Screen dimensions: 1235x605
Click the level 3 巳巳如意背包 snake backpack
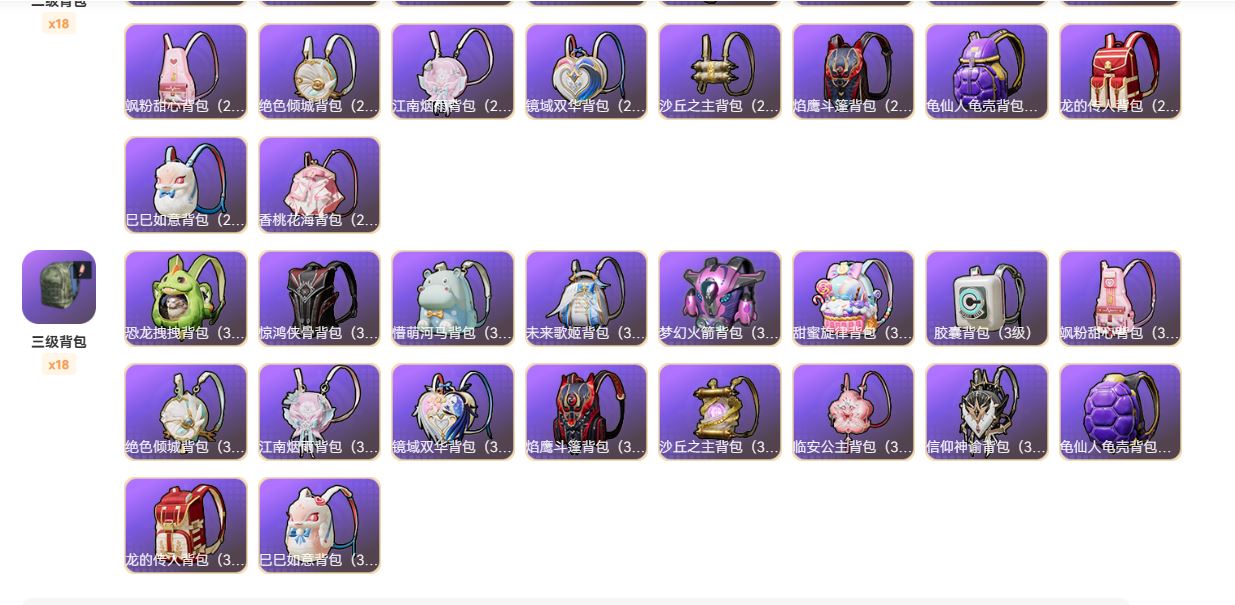click(319, 525)
